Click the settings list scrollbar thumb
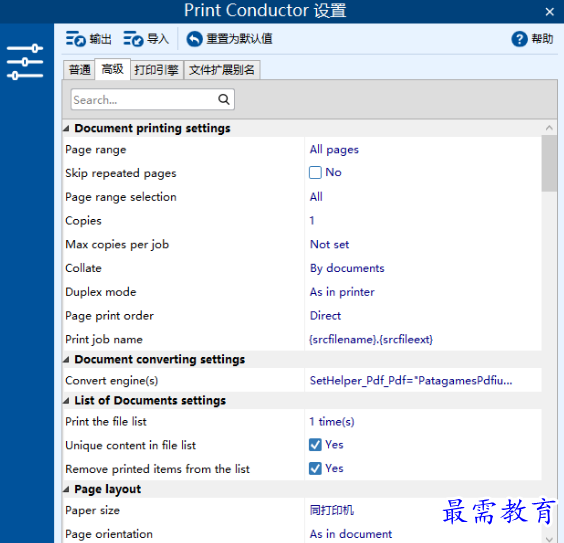 tap(549, 163)
